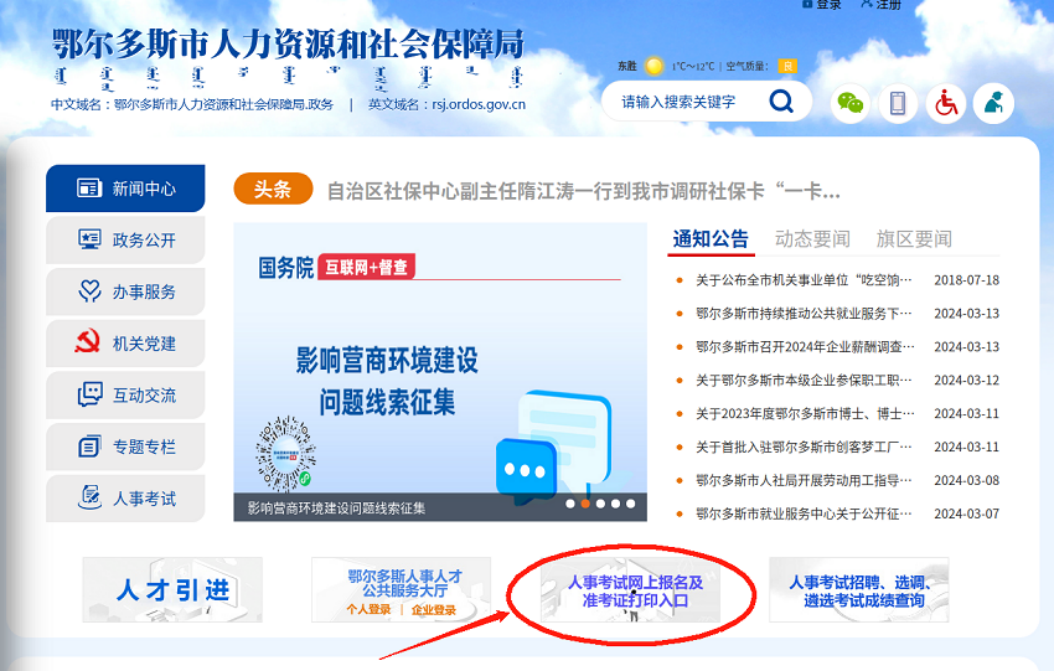Click the 政务公开 monitor icon
The width and height of the screenshot is (1054, 671).
coord(89,239)
